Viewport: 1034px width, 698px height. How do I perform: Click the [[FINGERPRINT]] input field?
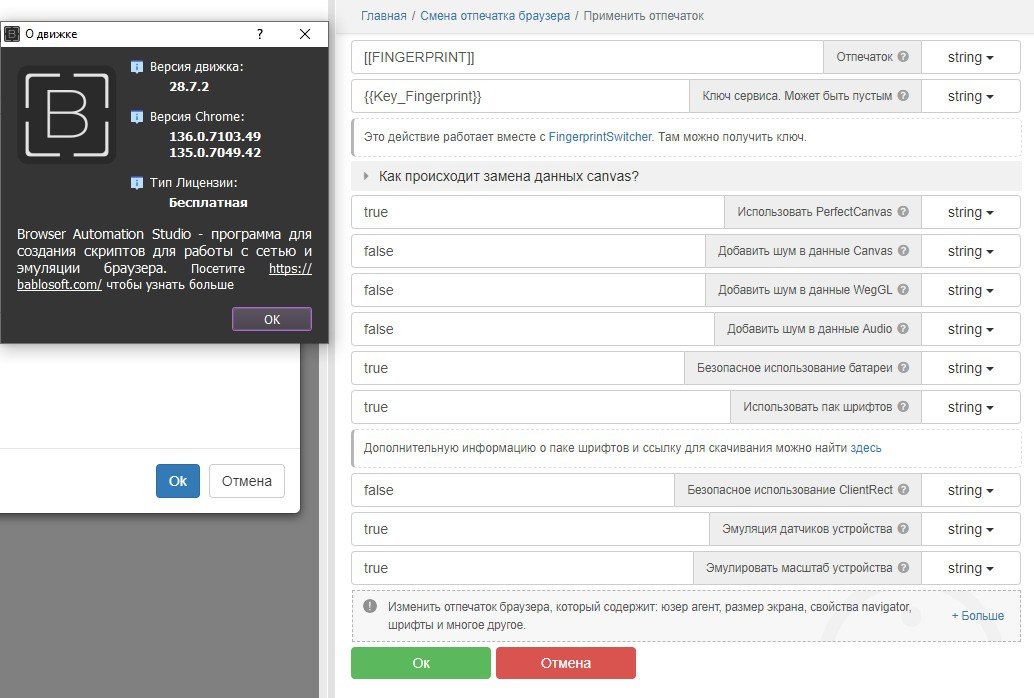[x=586, y=58]
